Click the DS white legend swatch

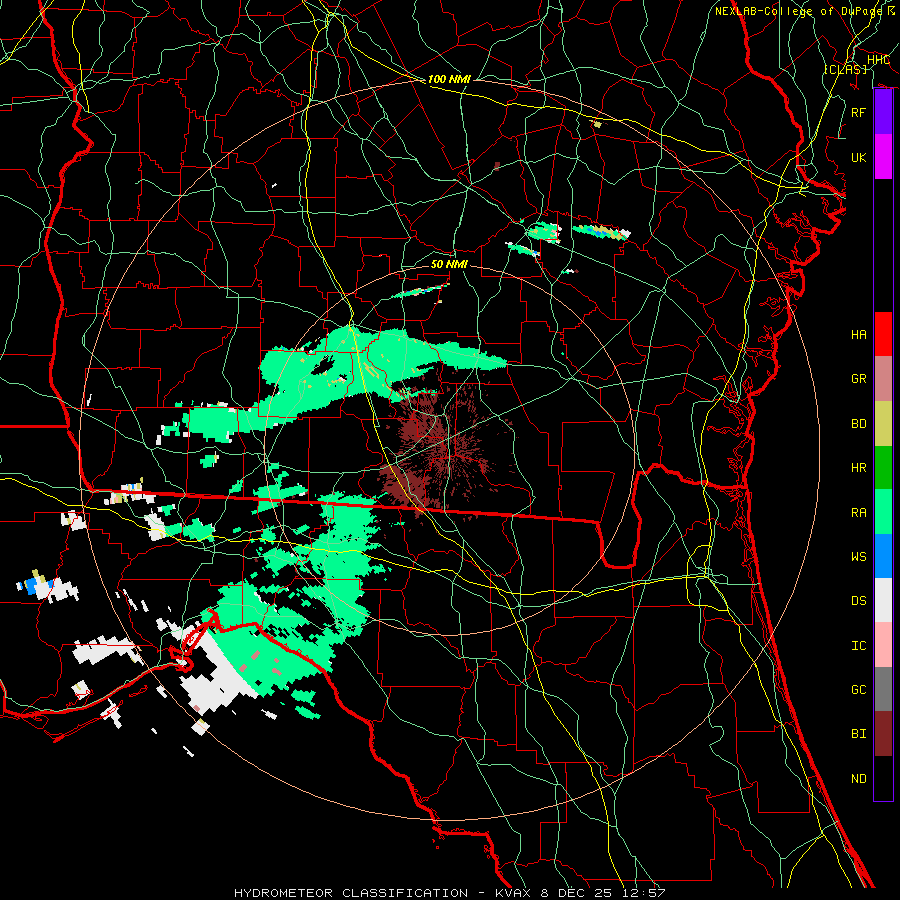click(x=883, y=600)
